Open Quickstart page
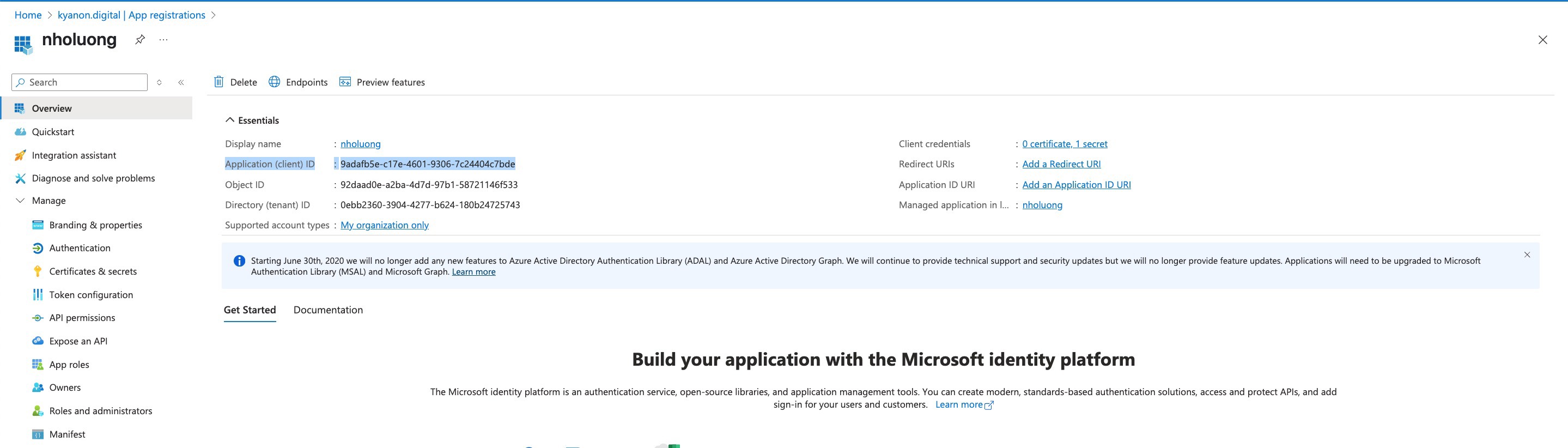Image resolution: width=1568 pixels, height=448 pixels. tap(53, 131)
